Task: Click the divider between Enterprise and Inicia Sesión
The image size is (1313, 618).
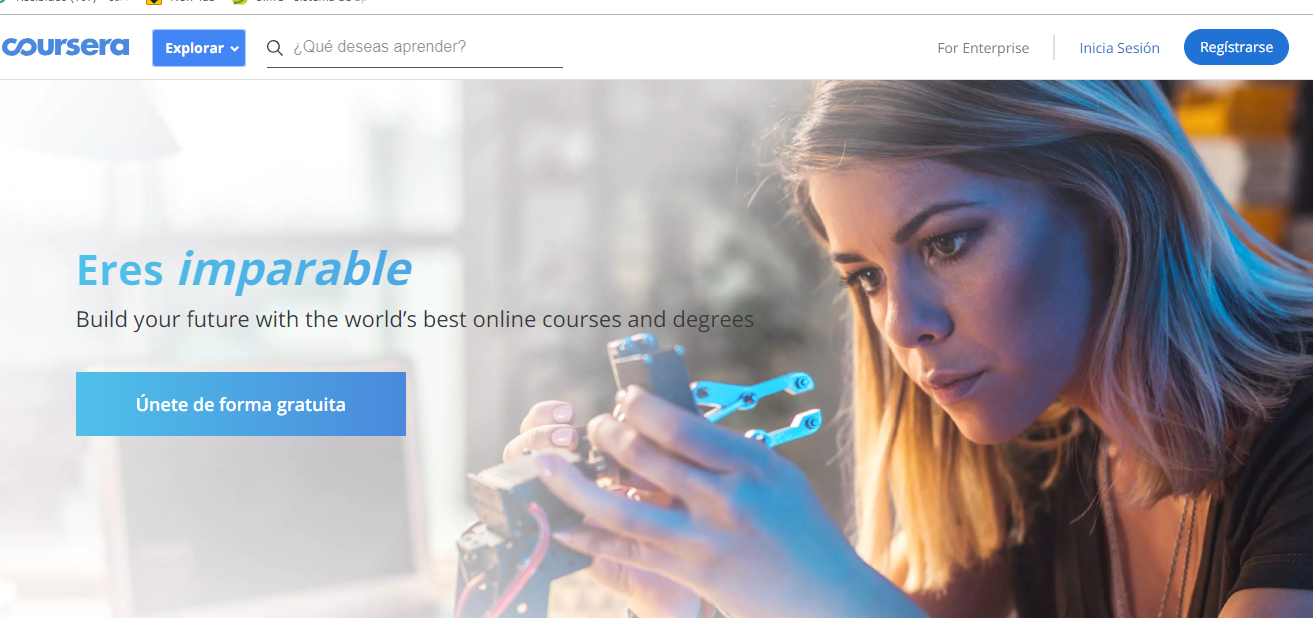Action: click(1054, 48)
